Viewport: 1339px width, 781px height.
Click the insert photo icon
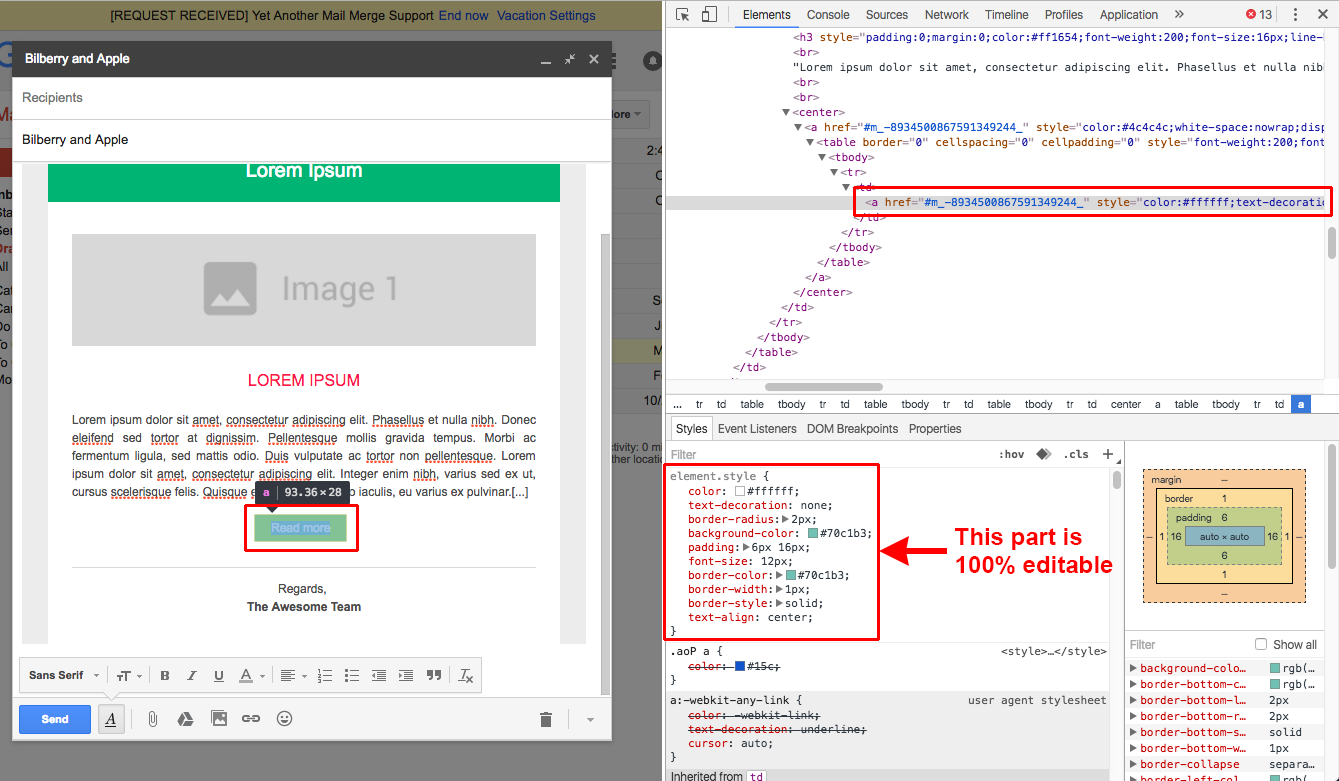tap(219, 719)
